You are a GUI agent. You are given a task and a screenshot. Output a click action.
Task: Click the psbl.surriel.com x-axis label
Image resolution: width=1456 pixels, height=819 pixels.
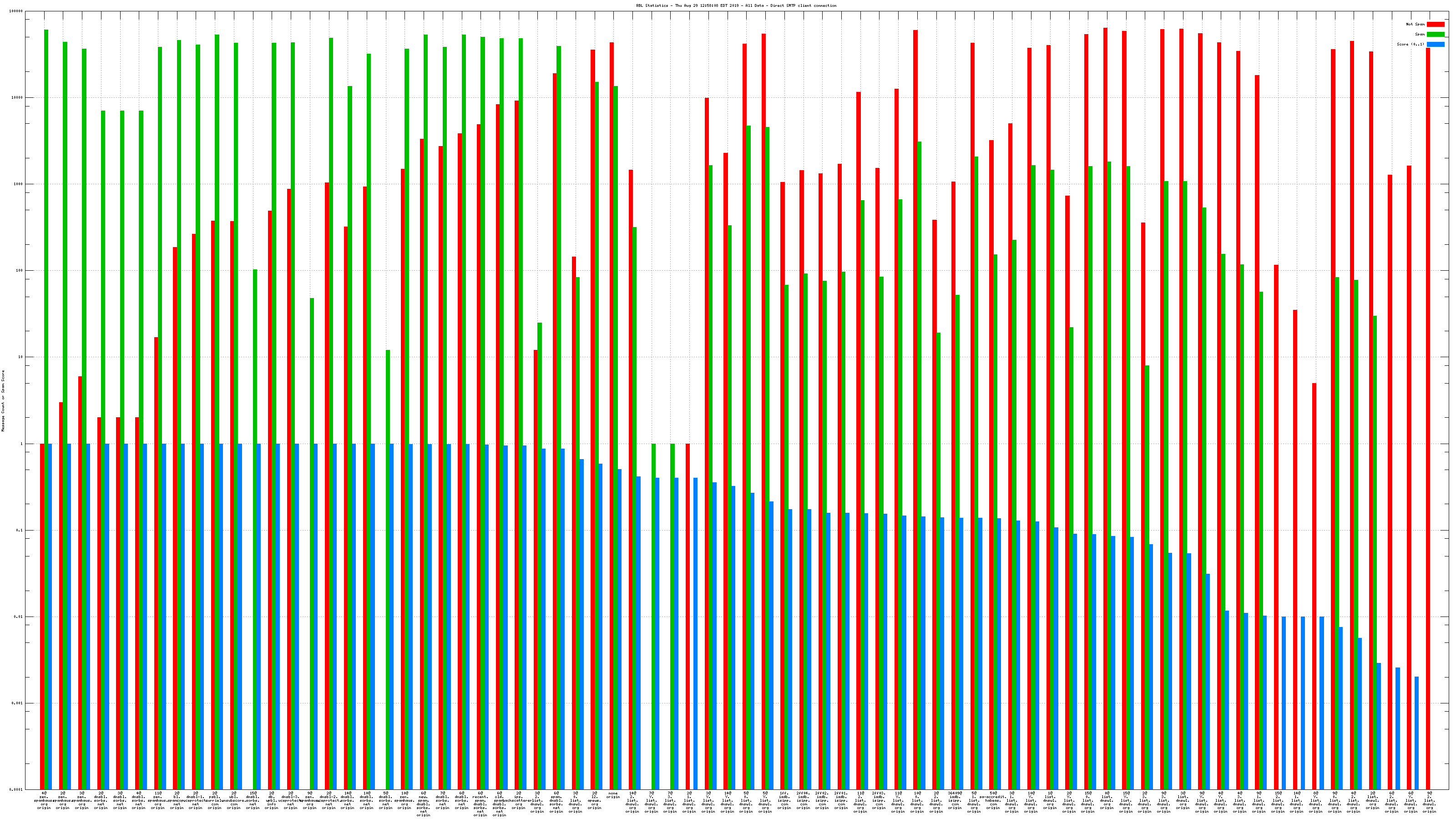point(215,800)
